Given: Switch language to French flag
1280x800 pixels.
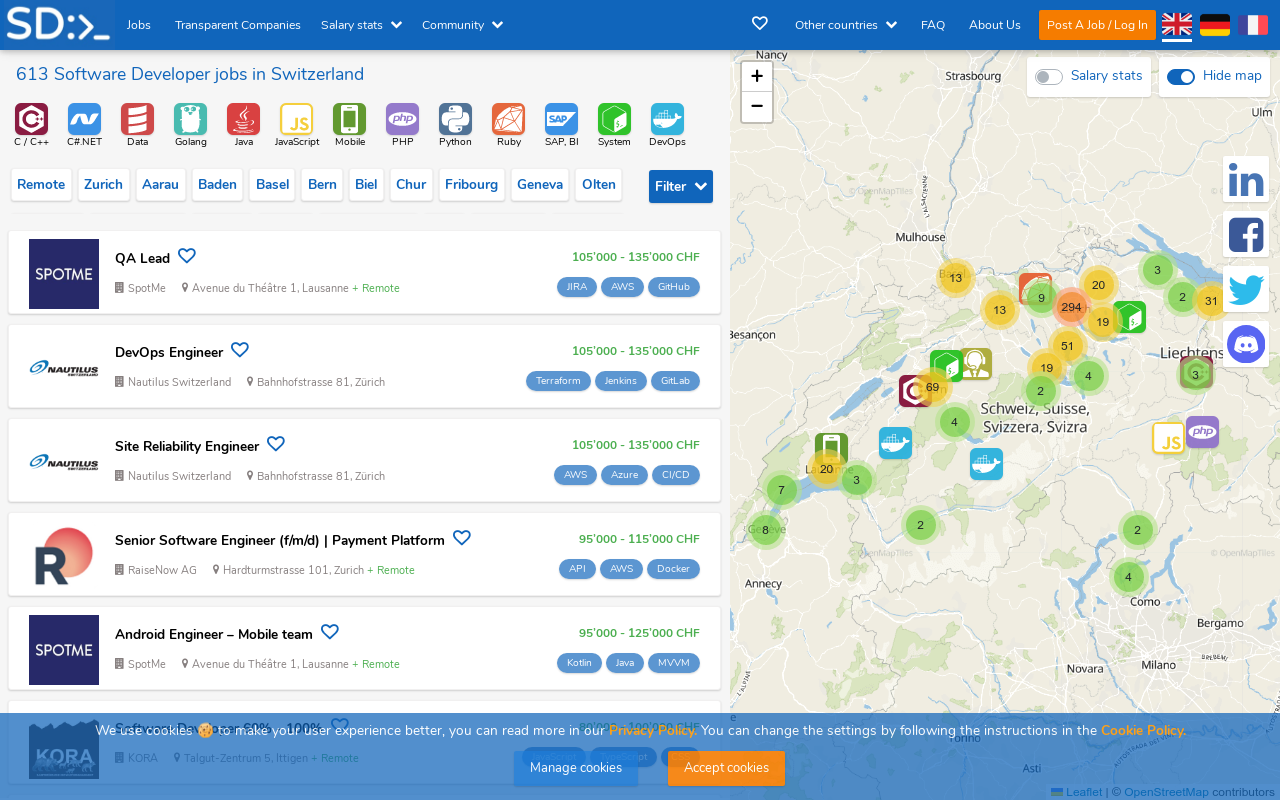Looking at the screenshot, I should pos(1253,25).
